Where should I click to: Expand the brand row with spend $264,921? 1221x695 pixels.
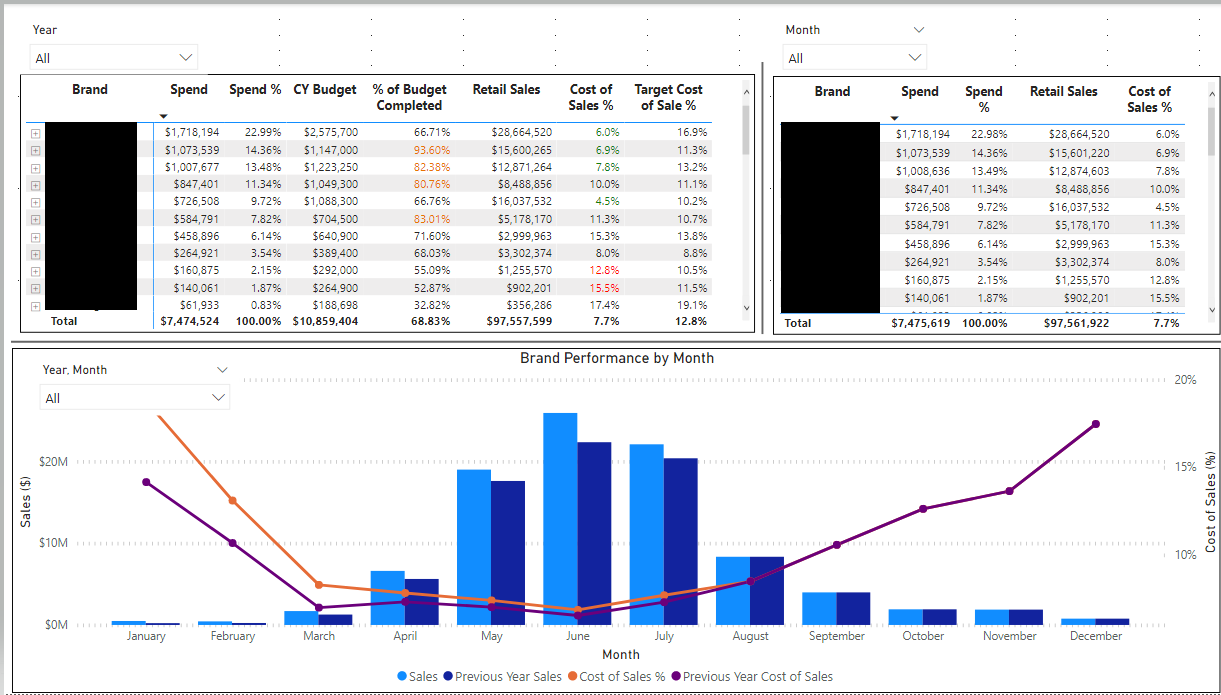coord(35,254)
